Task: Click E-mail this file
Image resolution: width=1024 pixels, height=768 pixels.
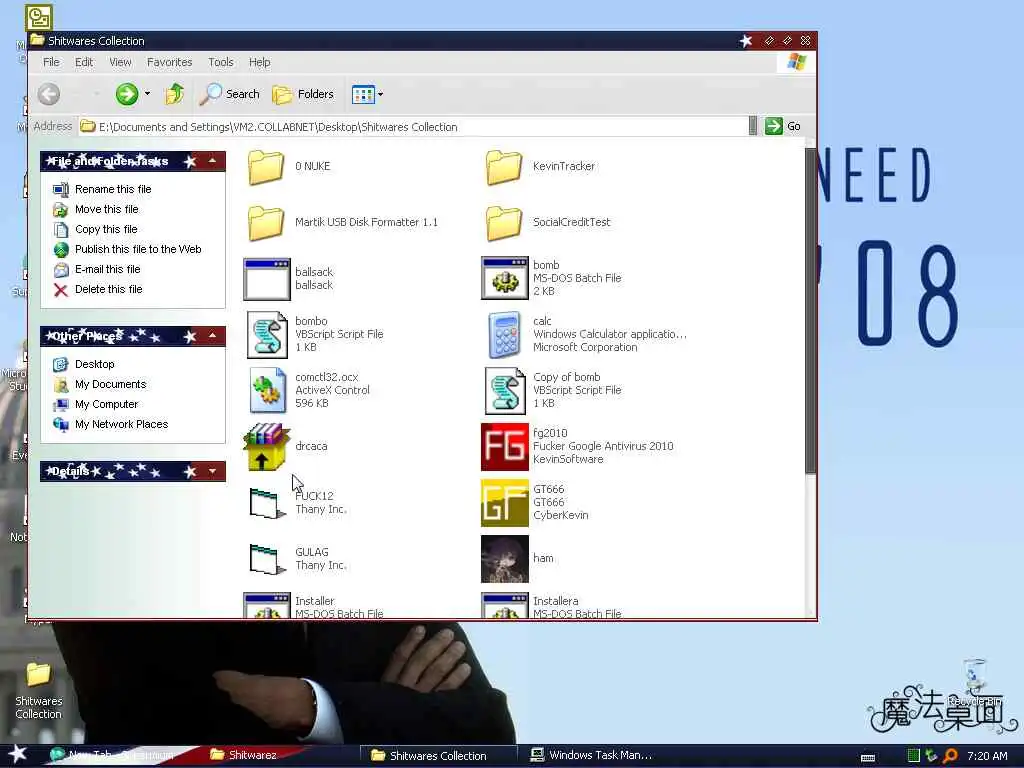Action: coord(108,269)
